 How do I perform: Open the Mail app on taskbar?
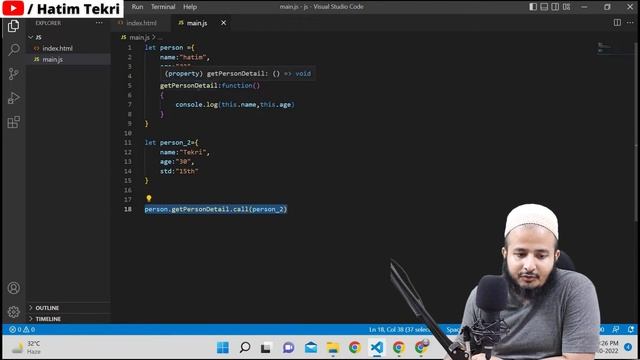311,348
